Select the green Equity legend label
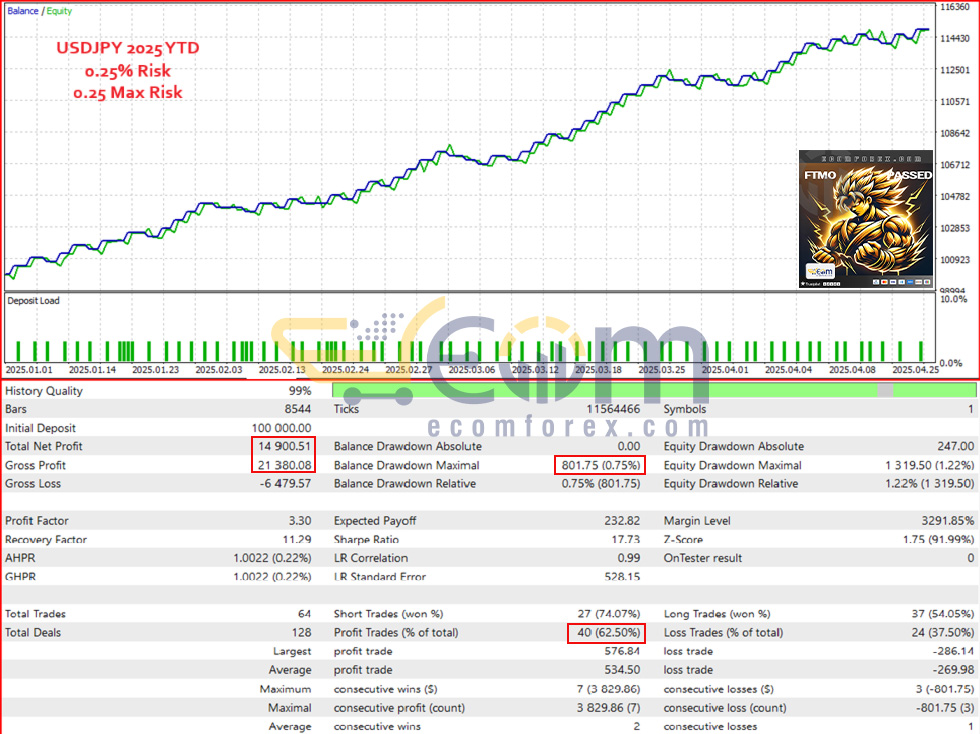The image size is (980, 734). pyautogui.click(x=59, y=11)
